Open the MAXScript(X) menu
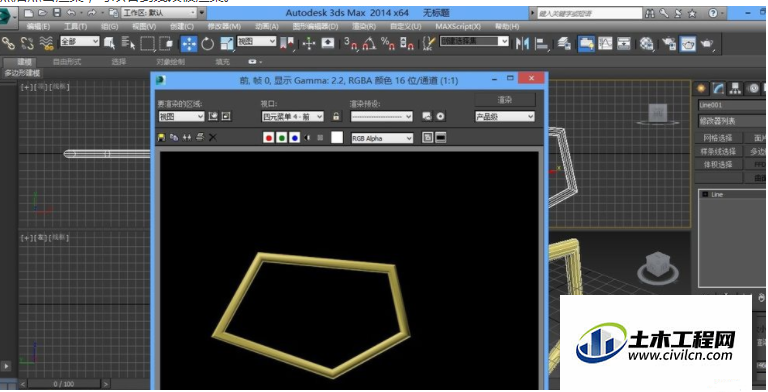768x392 pixels. click(458, 26)
